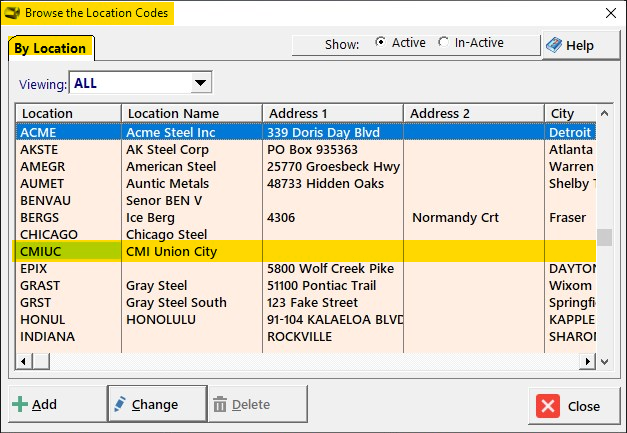This screenshot has width=627, height=433.
Task: Click the green plus Add icon
Action: pyautogui.click(x=20, y=404)
